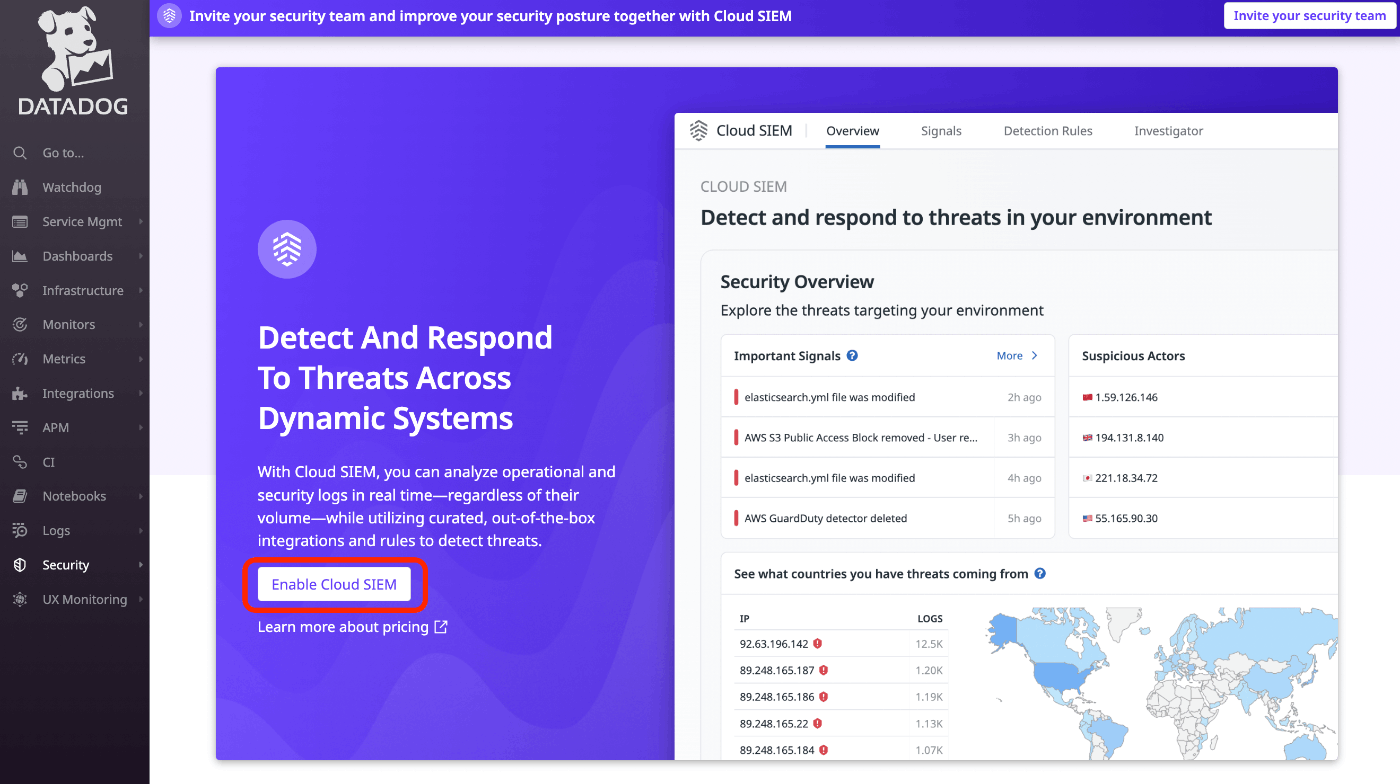1400x784 pixels.
Task: Click help icon beside countries threats heading
Action: [1040, 574]
